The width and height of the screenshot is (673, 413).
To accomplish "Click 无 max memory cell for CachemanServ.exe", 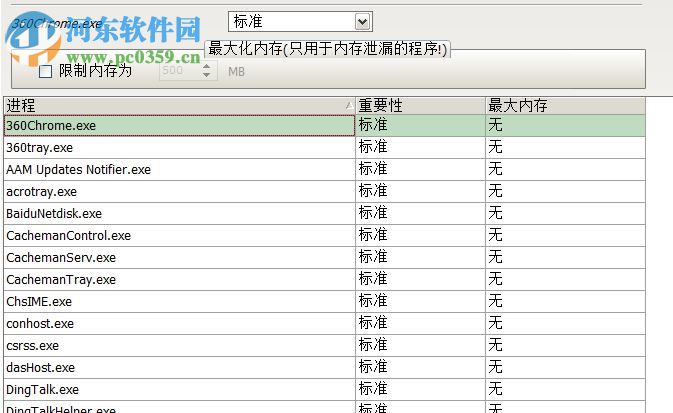I will click(x=565, y=258).
